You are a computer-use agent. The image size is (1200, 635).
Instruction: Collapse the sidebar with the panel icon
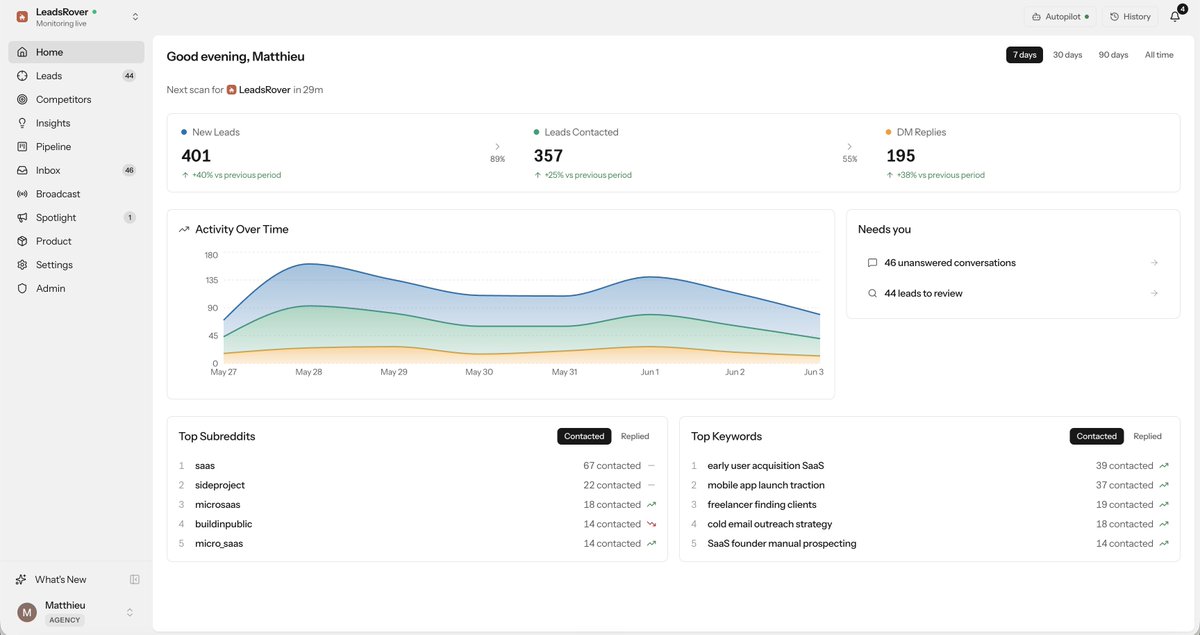tap(135, 579)
